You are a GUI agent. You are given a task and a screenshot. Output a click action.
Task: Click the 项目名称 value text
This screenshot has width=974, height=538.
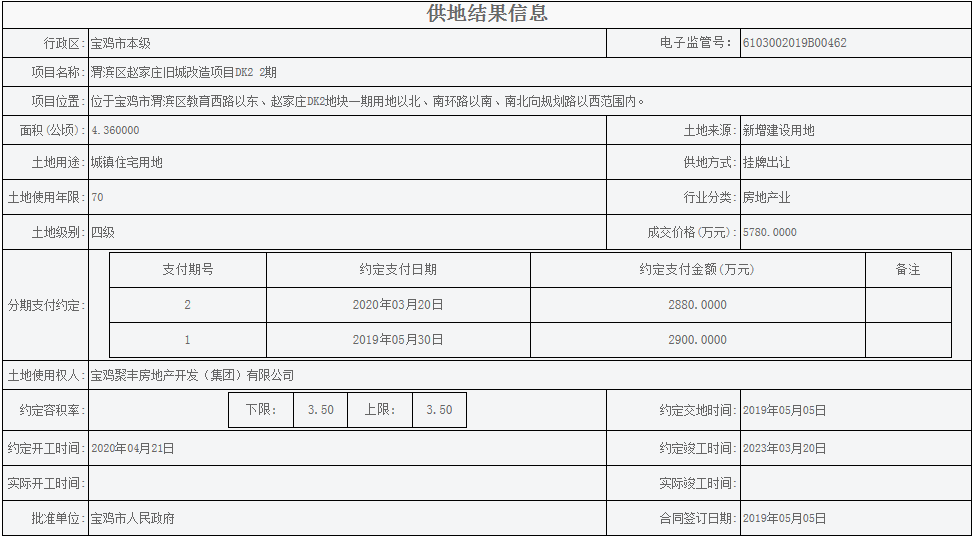click(184, 73)
